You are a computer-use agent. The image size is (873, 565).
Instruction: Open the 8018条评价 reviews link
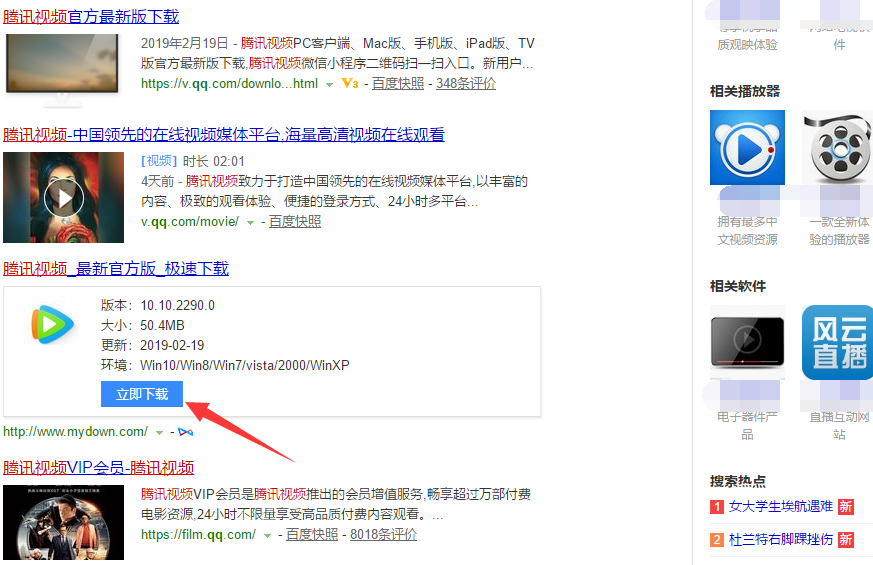click(383, 534)
